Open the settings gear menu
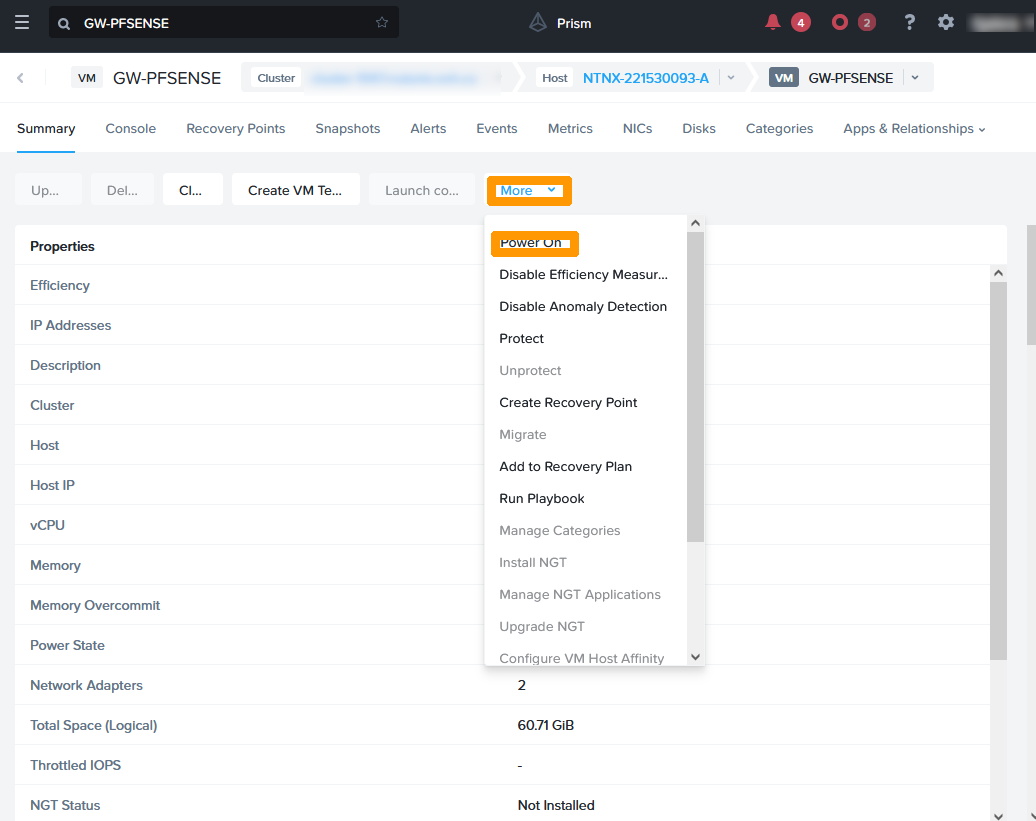This screenshot has height=821, width=1036. pyautogui.click(x=946, y=22)
